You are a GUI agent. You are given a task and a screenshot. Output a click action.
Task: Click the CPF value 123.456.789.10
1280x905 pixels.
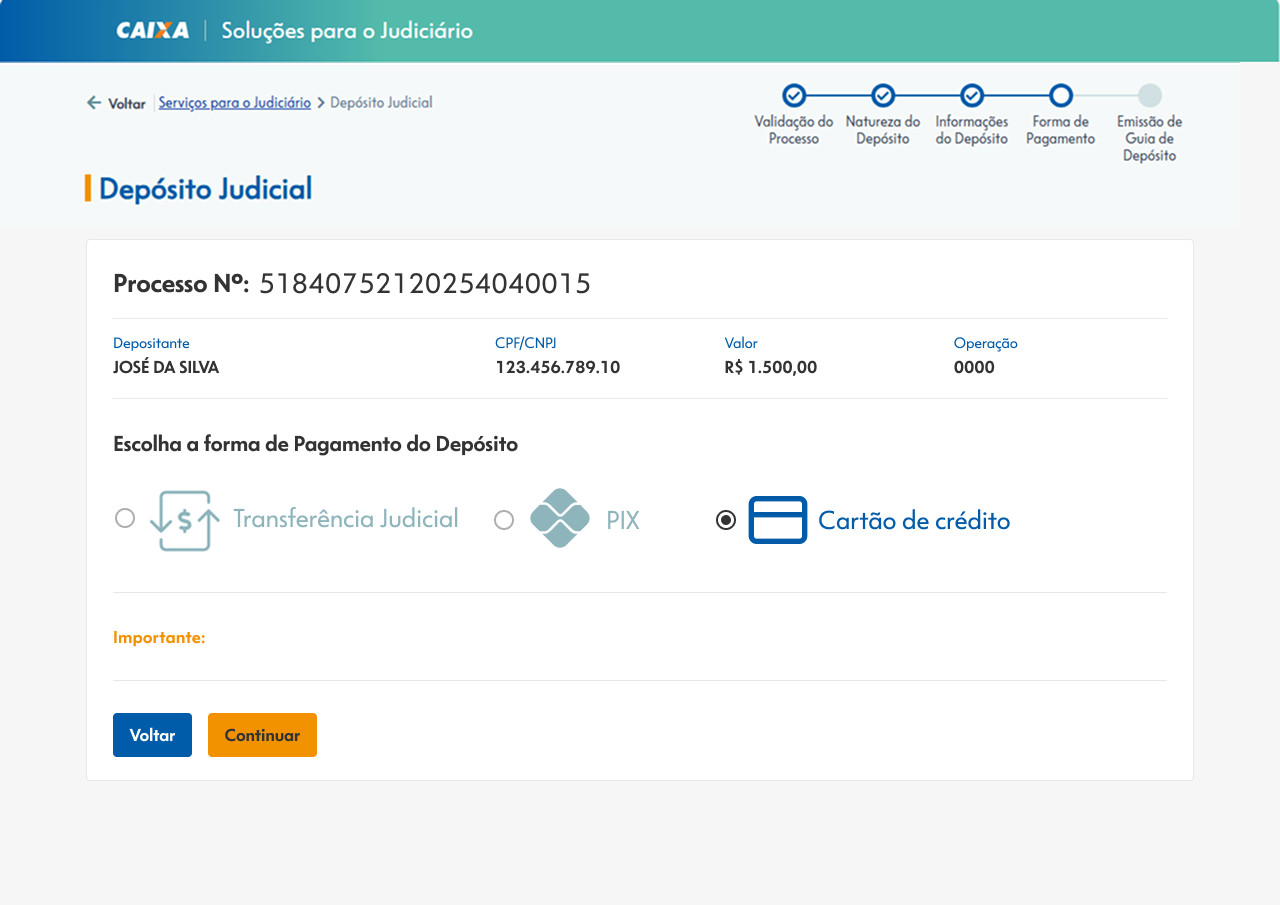coord(558,367)
